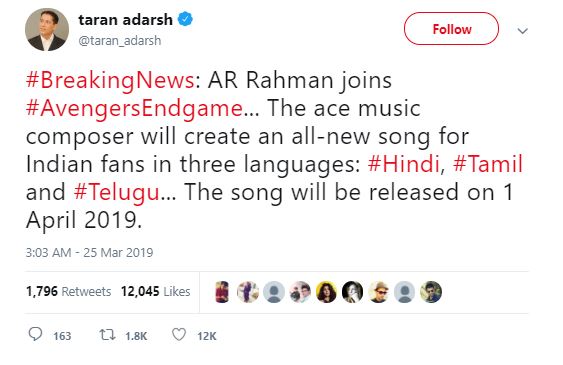Screen dimensions: 563x365
Task: Open the first liker avatar in row
Action: pyautogui.click(x=222, y=292)
